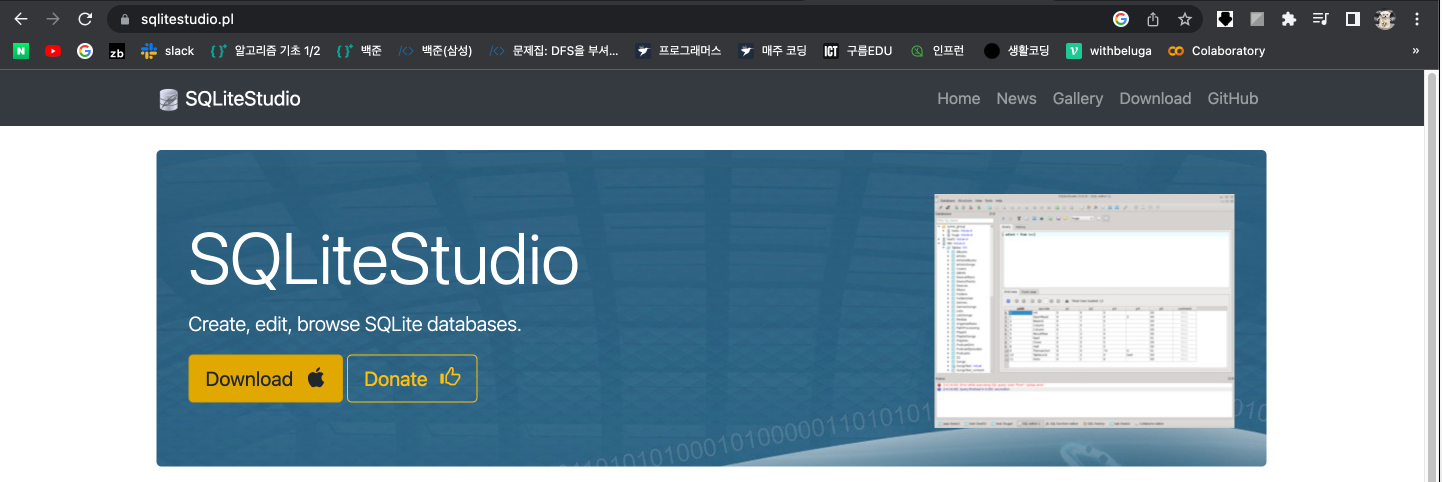Open the GitHub nav item
The image size is (1442, 482).
(1233, 98)
